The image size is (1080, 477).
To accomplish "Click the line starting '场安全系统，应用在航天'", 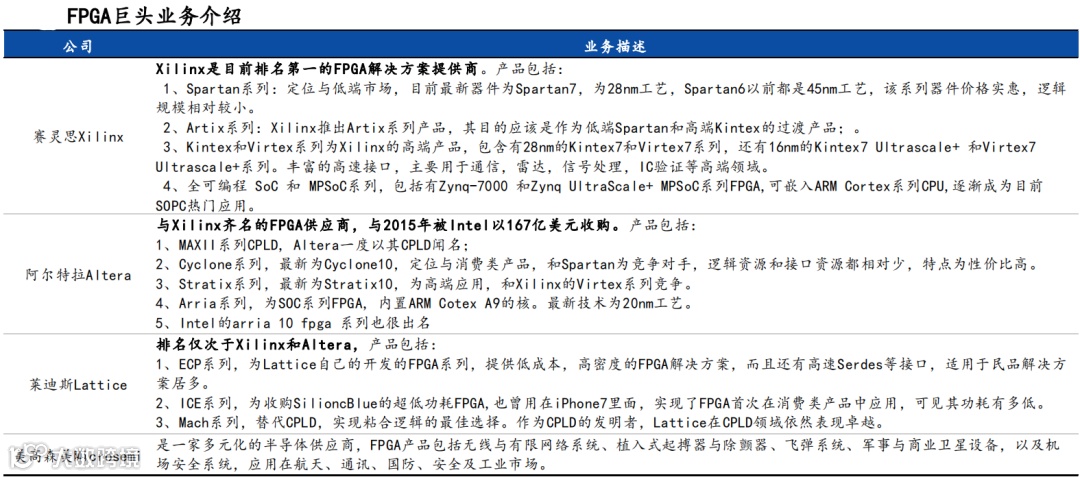I will coord(352,465).
